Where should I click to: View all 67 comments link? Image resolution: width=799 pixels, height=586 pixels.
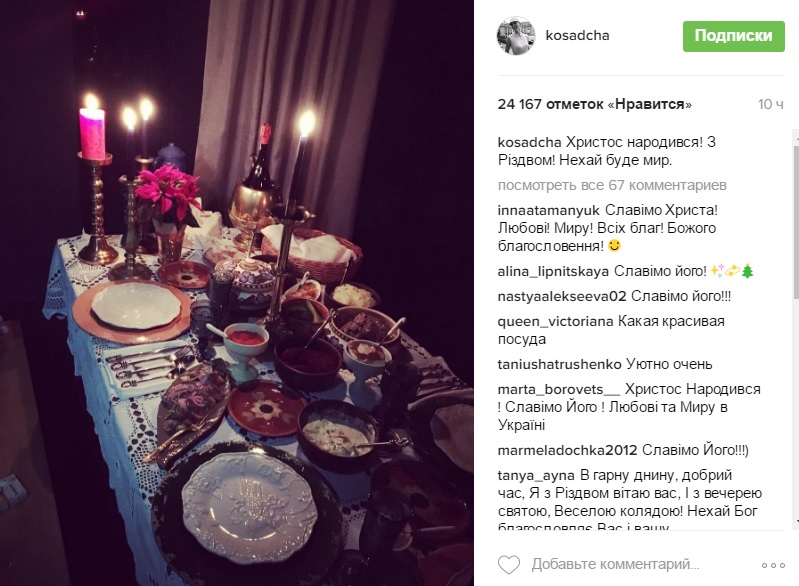pyautogui.click(x=612, y=185)
